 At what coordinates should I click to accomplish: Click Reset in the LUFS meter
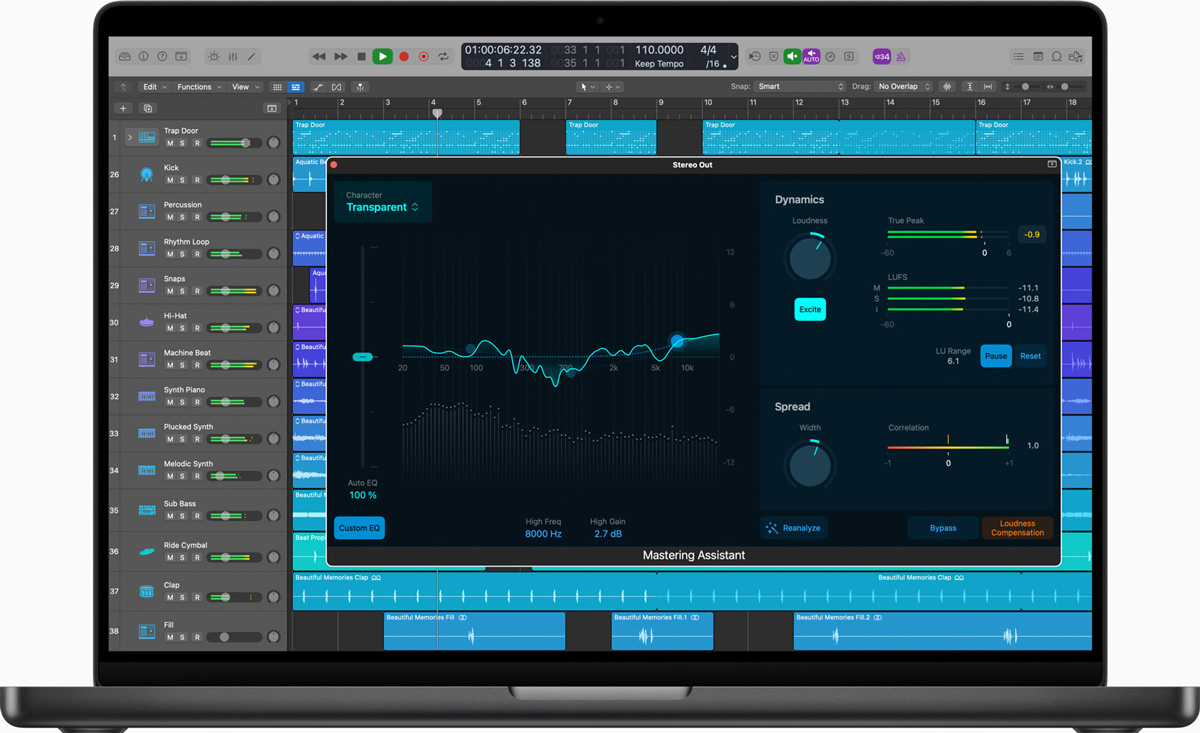pyautogui.click(x=1030, y=356)
